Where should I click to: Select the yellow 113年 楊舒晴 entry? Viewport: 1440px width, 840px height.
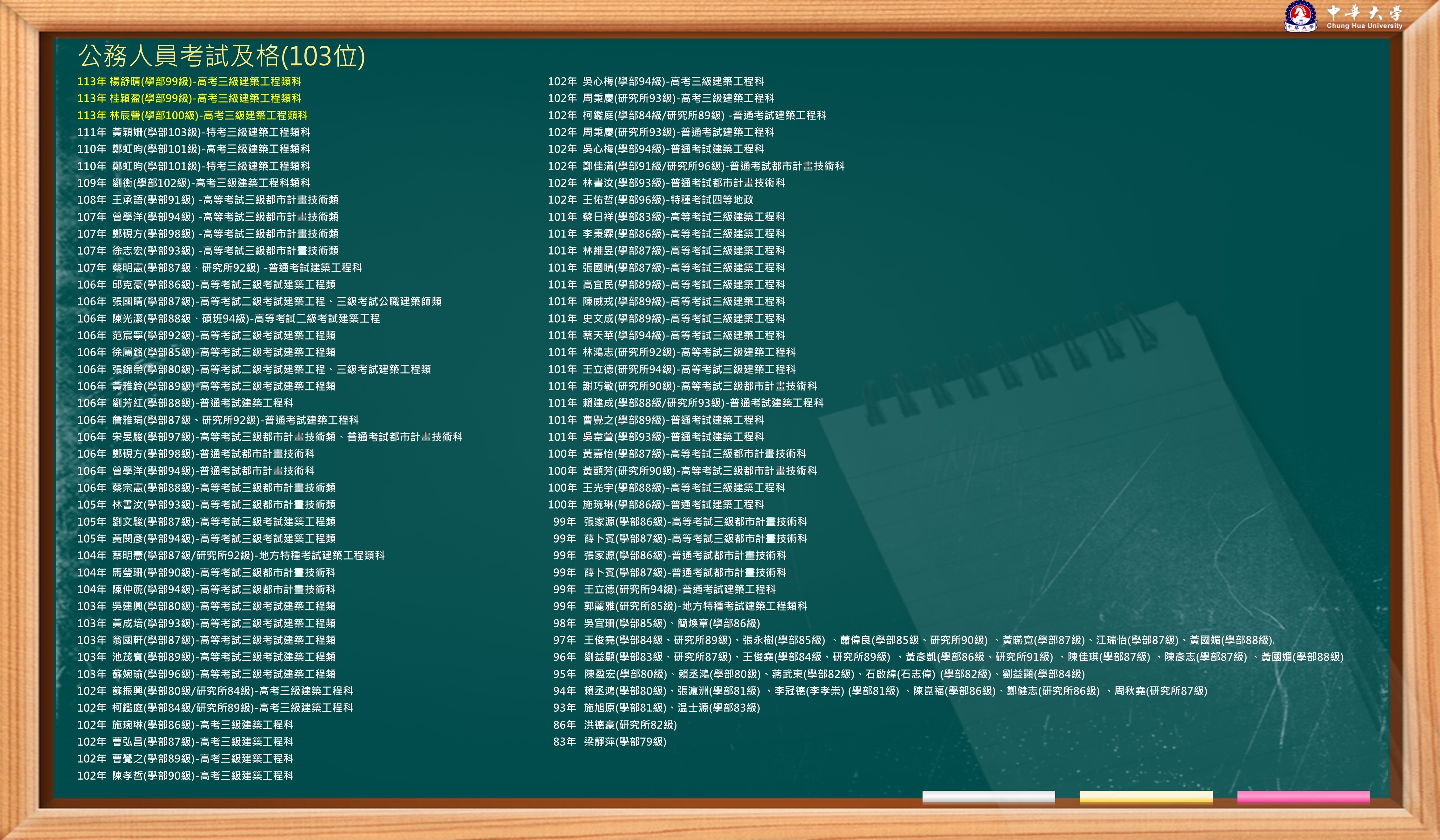pos(189,82)
